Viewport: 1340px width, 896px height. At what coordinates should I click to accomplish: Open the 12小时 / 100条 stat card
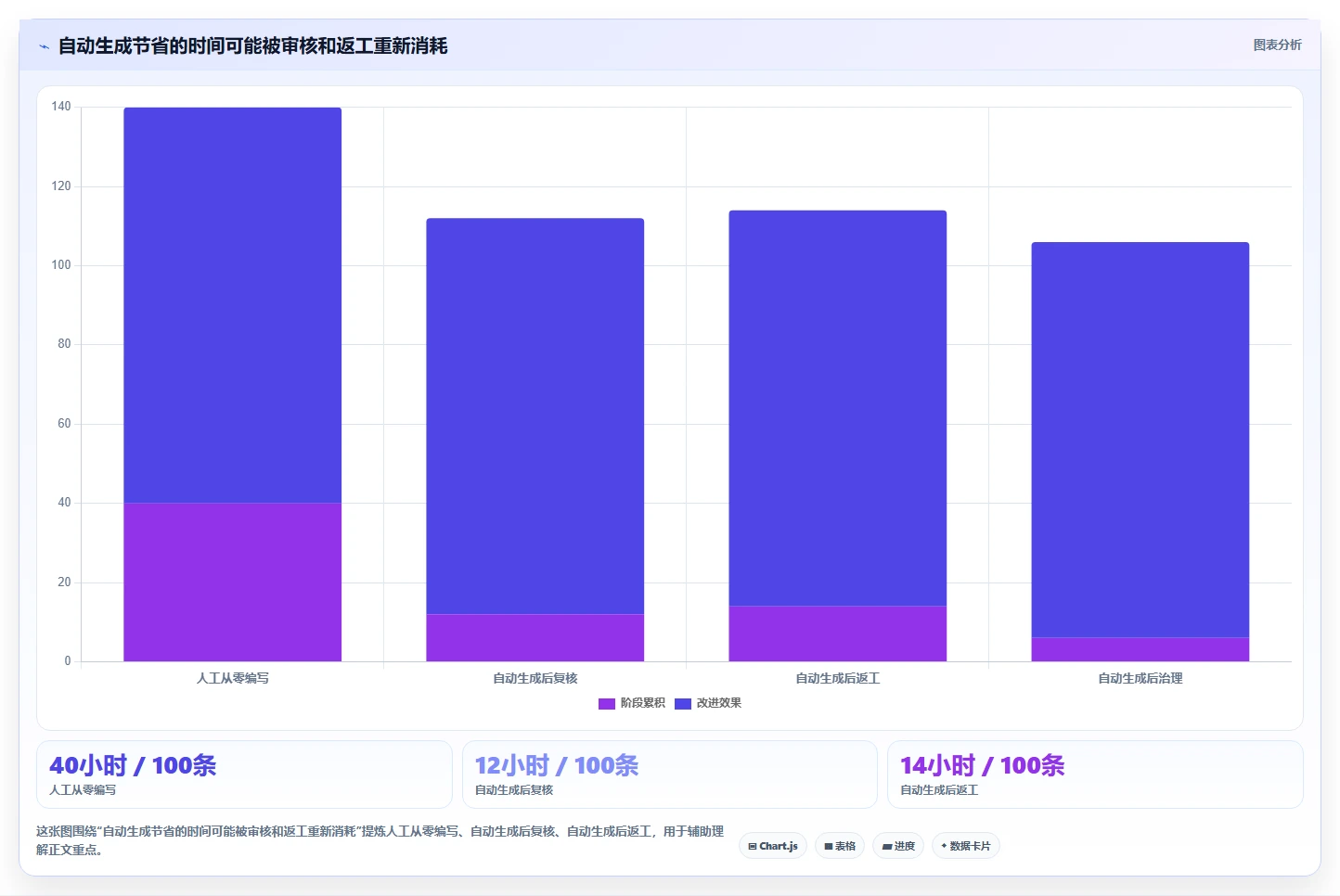[x=669, y=774]
